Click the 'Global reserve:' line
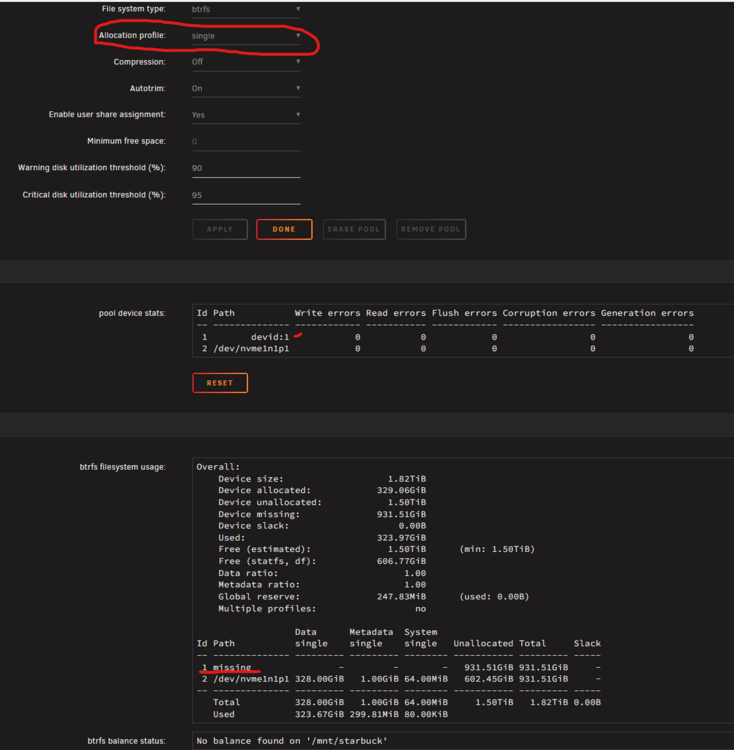 point(373,597)
